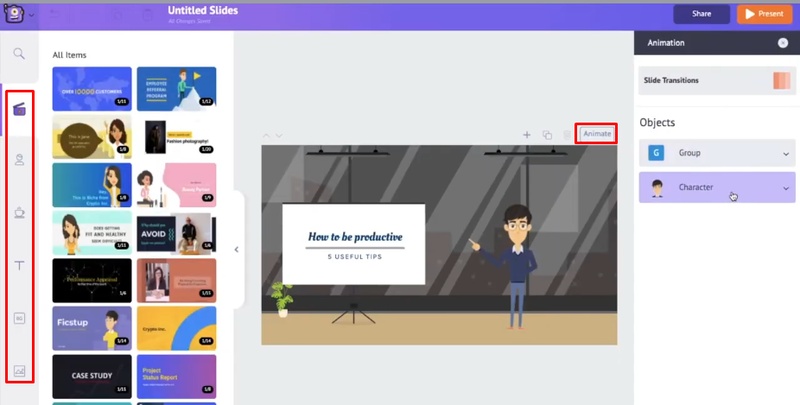The height and width of the screenshot is (405, 800).
Task: Choose the 'Fit and Healthy' template thumbnail
Action: coord(92,233)
